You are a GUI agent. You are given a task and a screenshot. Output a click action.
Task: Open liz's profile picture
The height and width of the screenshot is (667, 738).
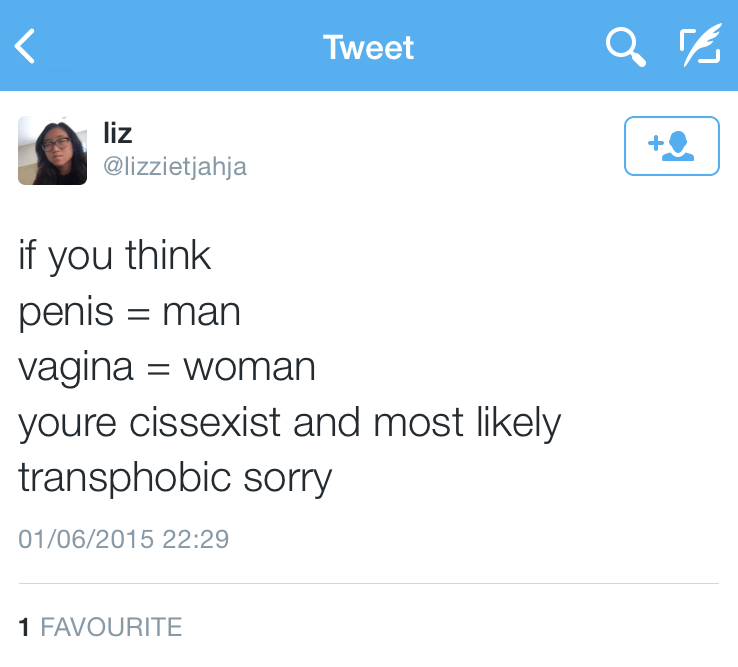(52, 151)
